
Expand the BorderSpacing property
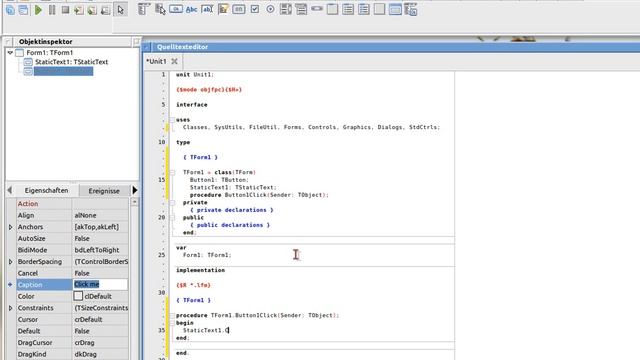tap(11, 262)
